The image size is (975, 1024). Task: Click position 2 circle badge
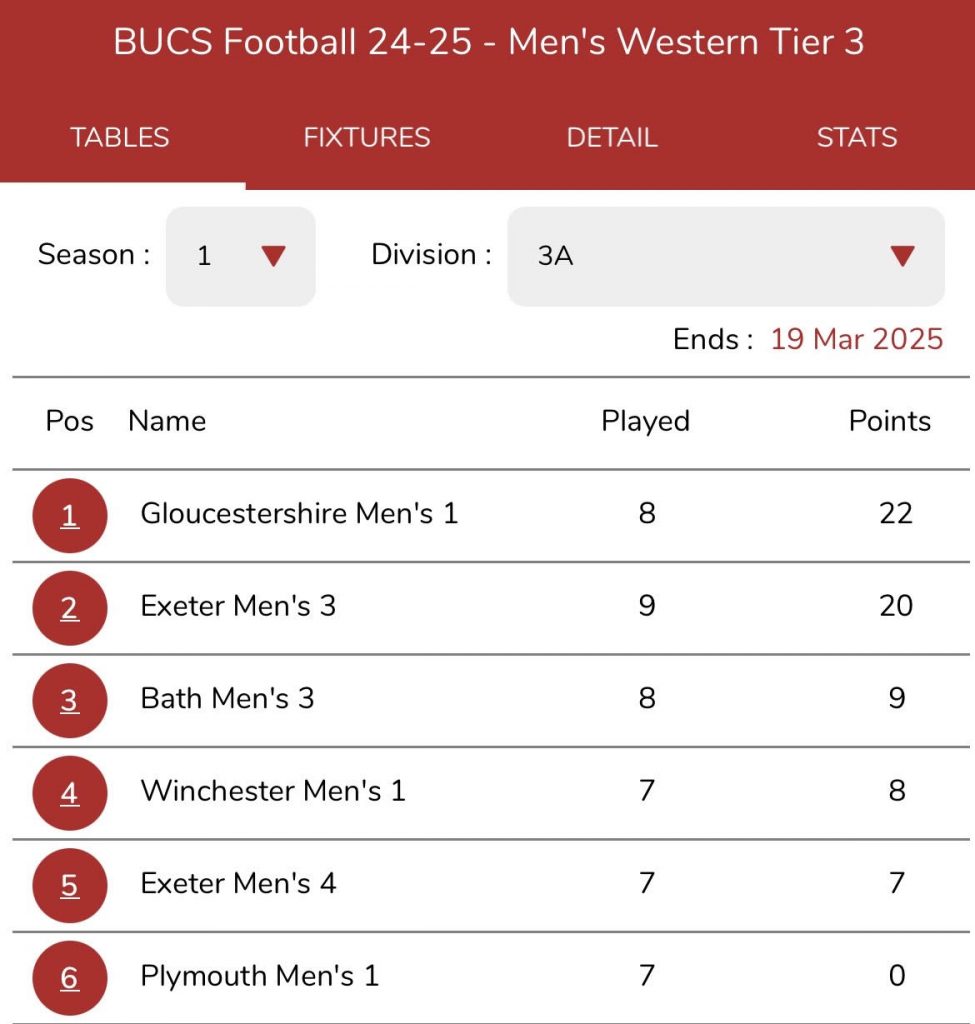[x=69, y=608]
